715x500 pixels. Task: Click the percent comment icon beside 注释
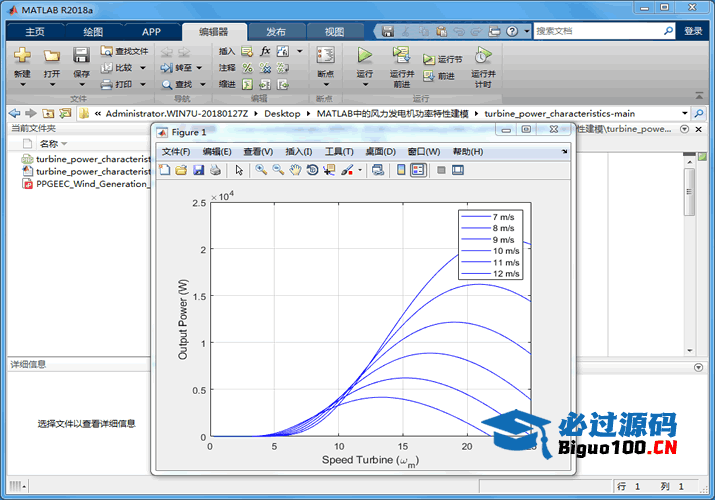pos(247,68)
